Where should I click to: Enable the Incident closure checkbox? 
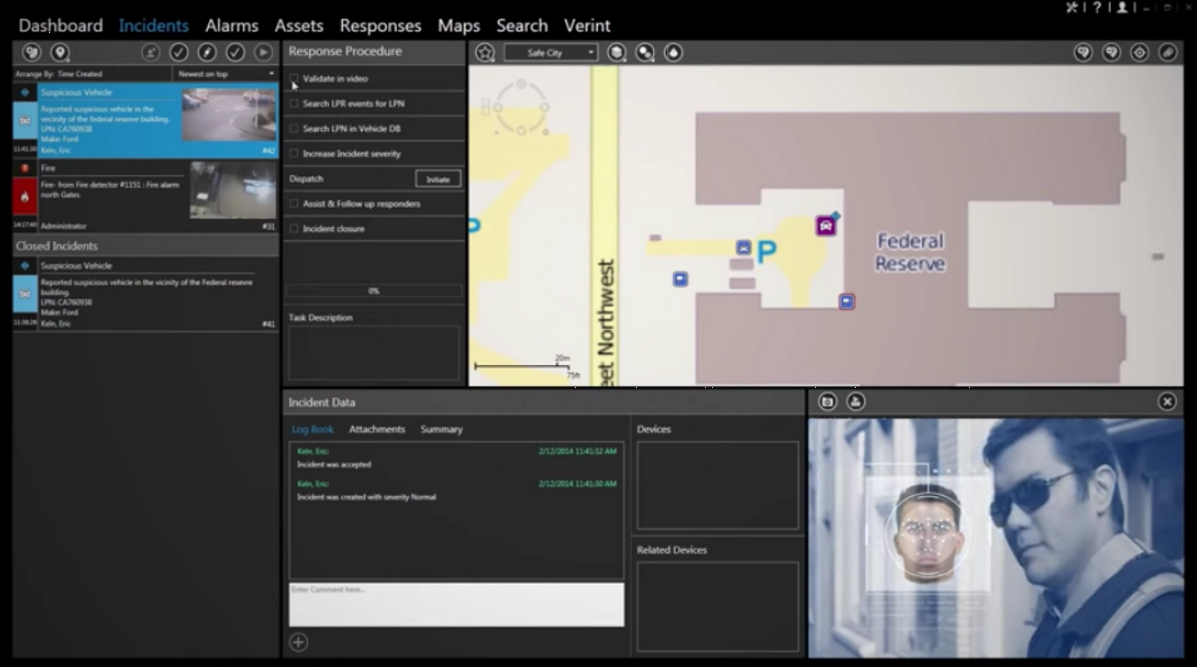(294, 229)
